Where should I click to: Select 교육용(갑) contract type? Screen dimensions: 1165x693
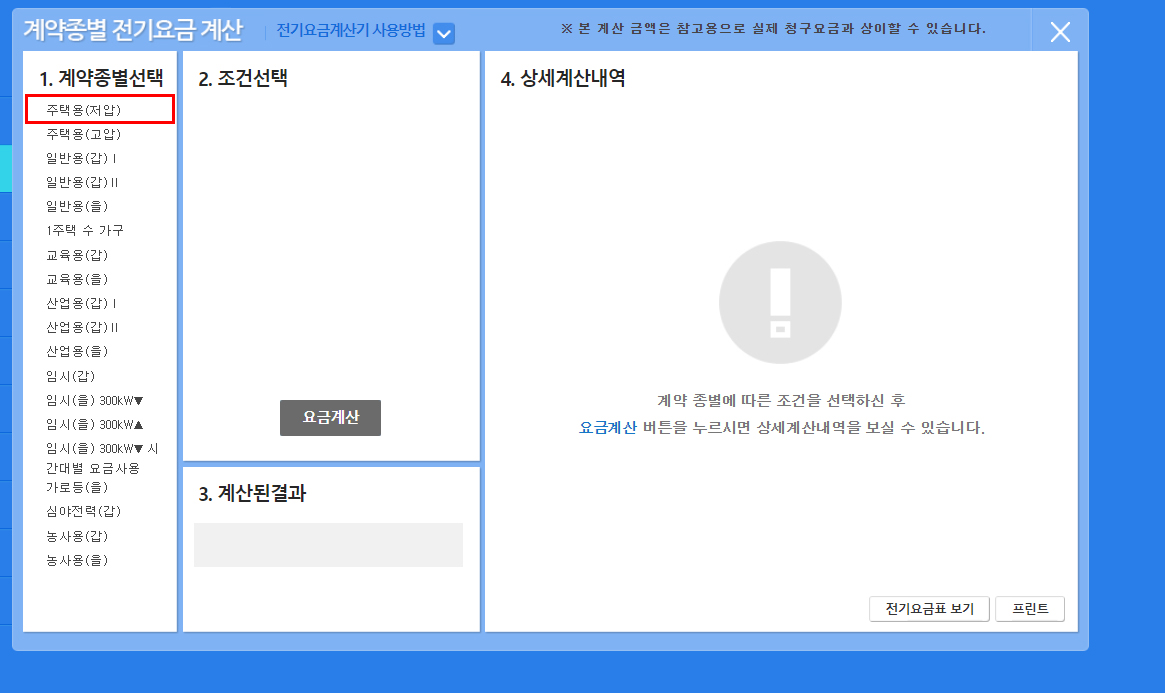(x=77, y=255)
